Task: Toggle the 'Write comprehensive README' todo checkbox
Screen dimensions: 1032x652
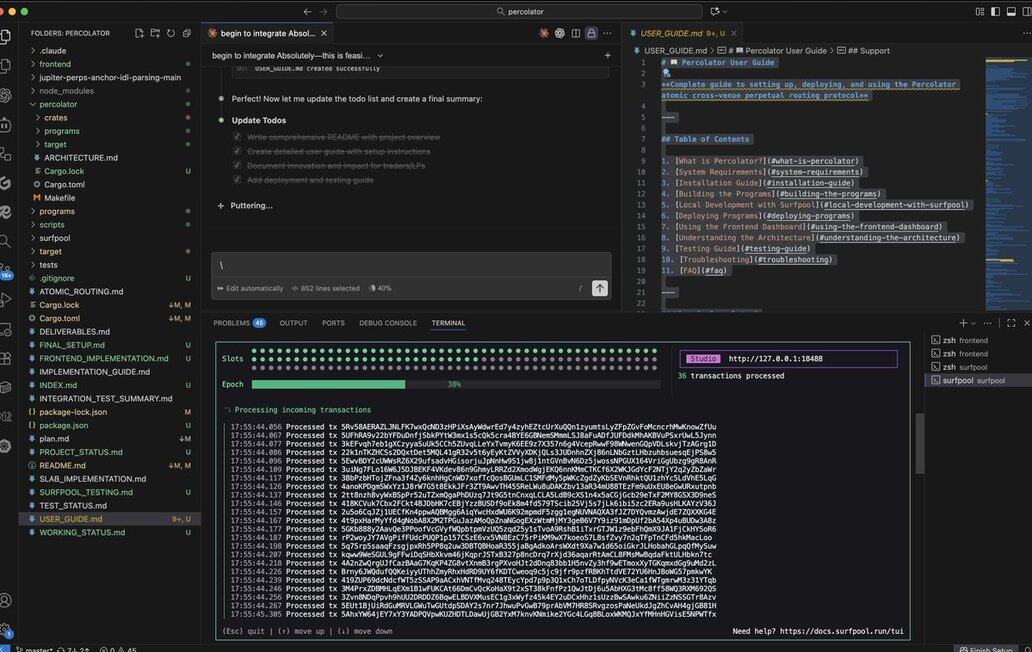Action: coord(237,137)
